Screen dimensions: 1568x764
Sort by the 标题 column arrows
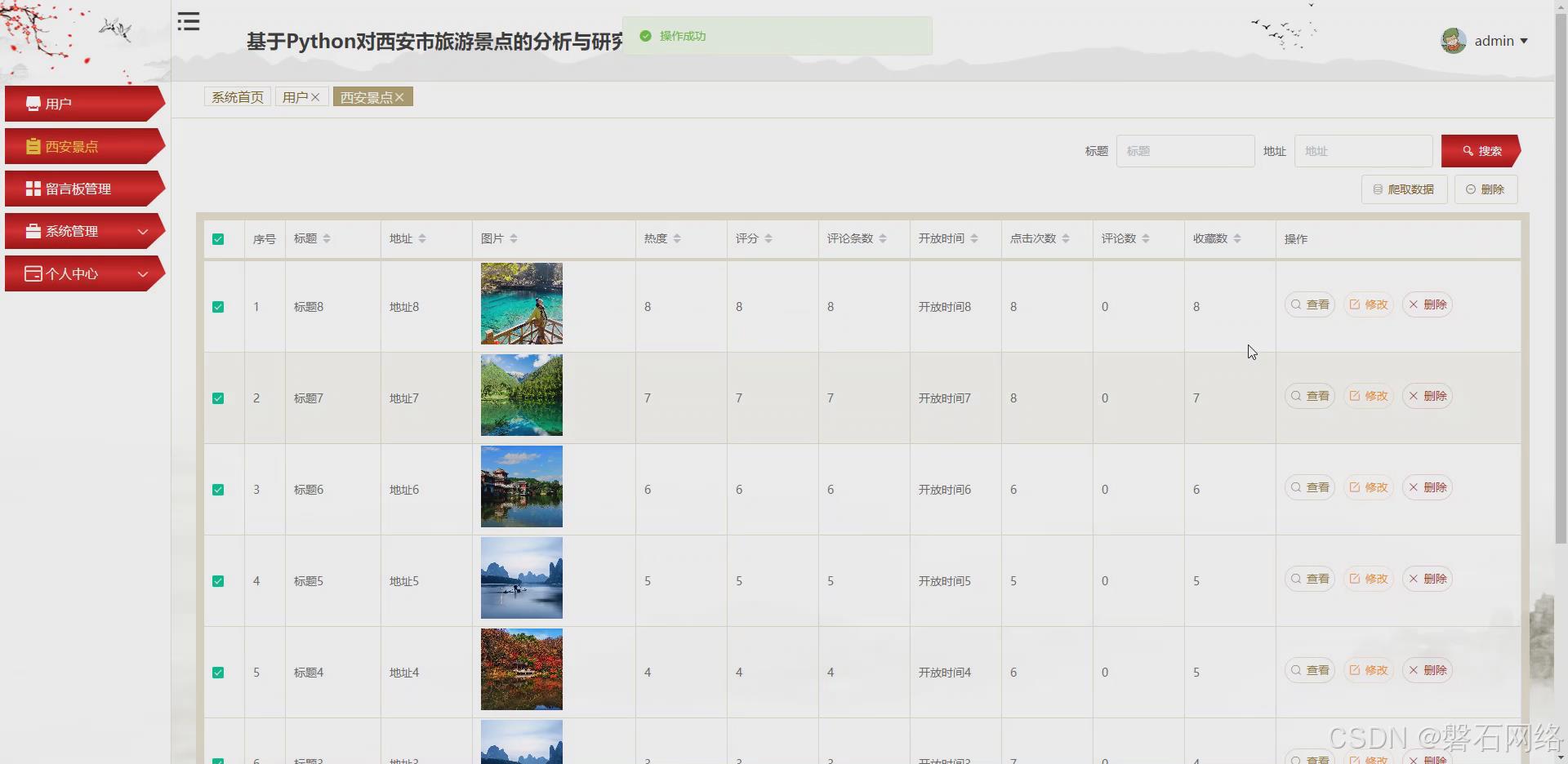click(327, 238)
